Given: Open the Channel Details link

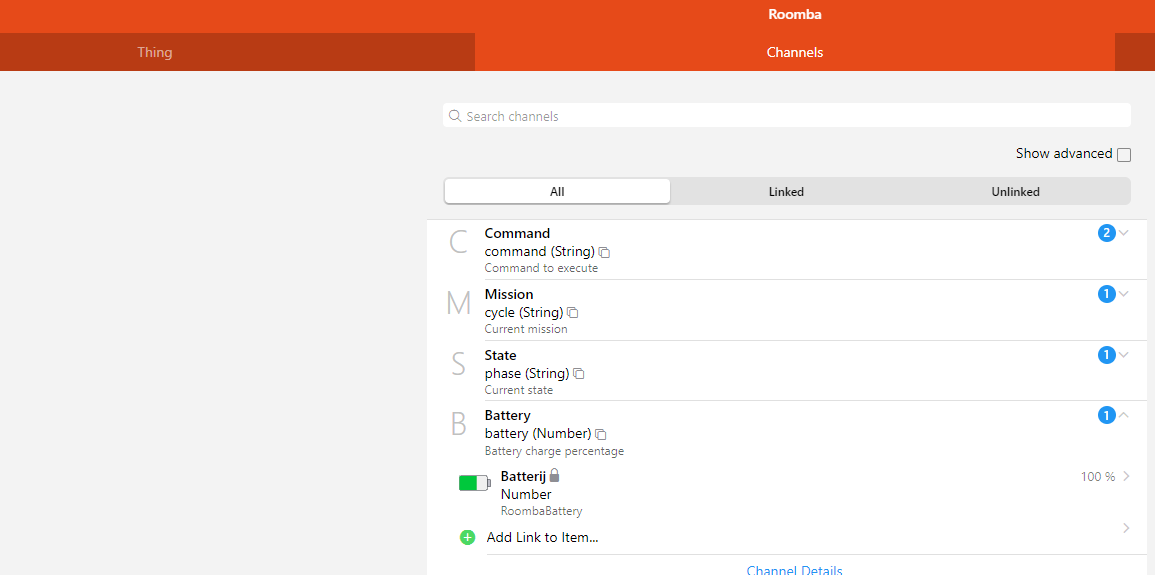Looking at the screenshot, I should (794, 570).
